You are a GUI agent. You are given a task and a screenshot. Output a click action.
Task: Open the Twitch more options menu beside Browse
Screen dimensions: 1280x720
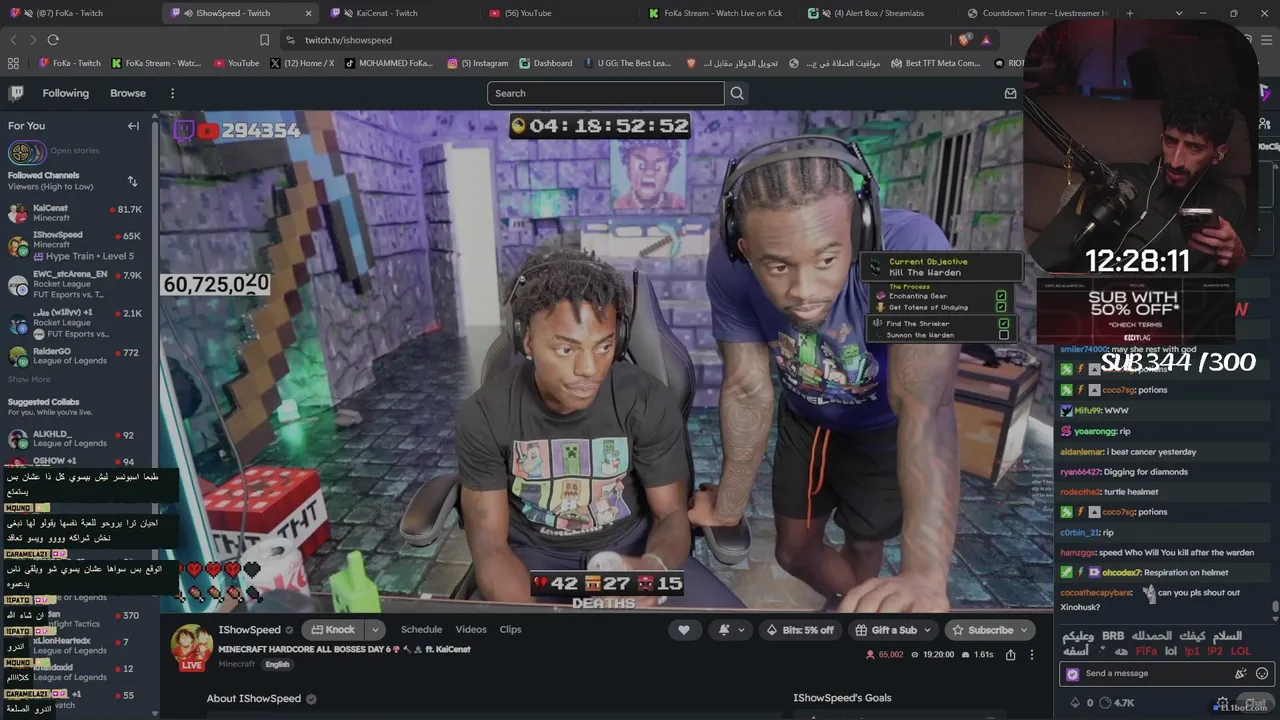click(172, 93)
